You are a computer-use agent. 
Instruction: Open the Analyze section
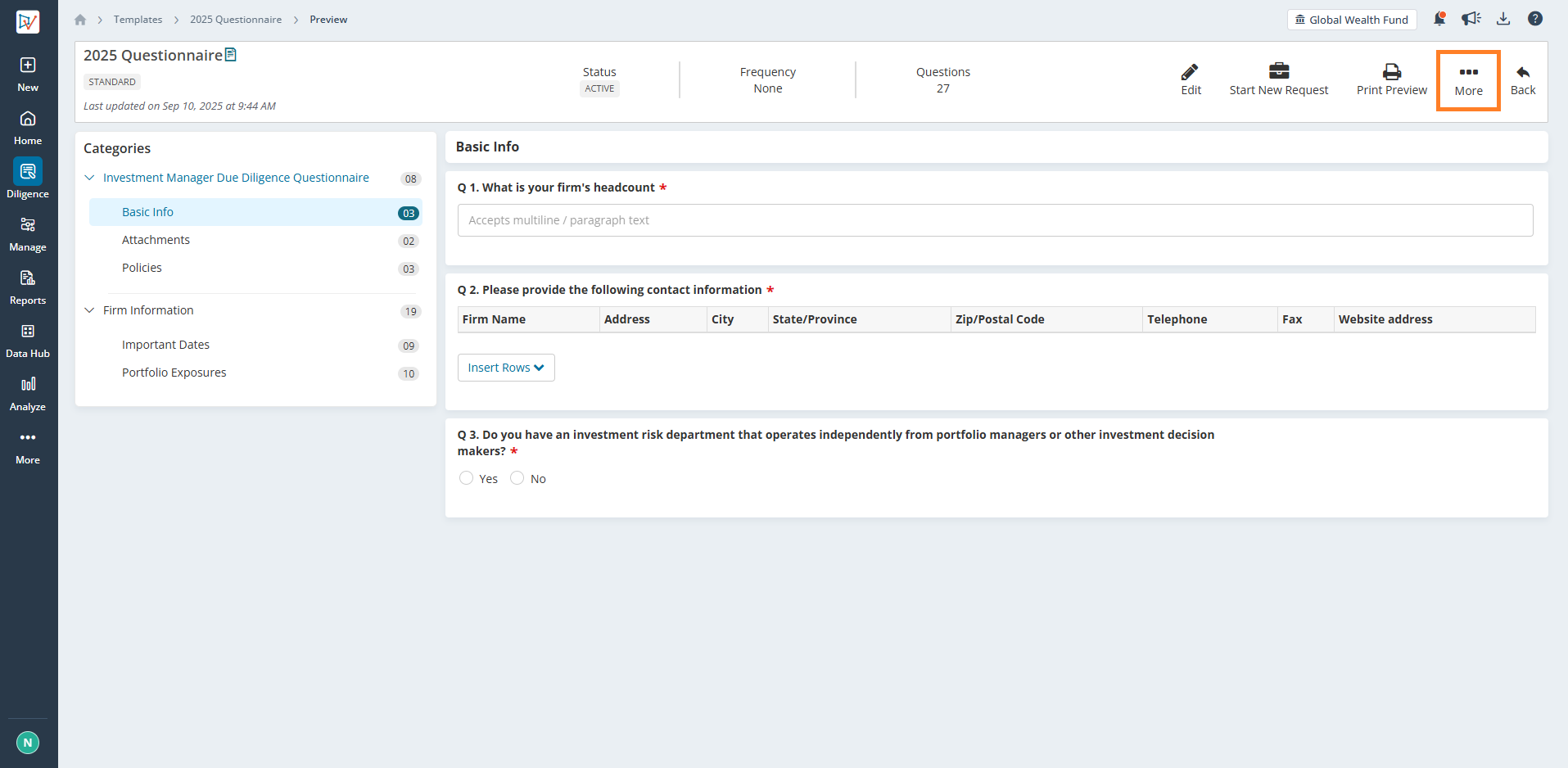coord(28,394)
